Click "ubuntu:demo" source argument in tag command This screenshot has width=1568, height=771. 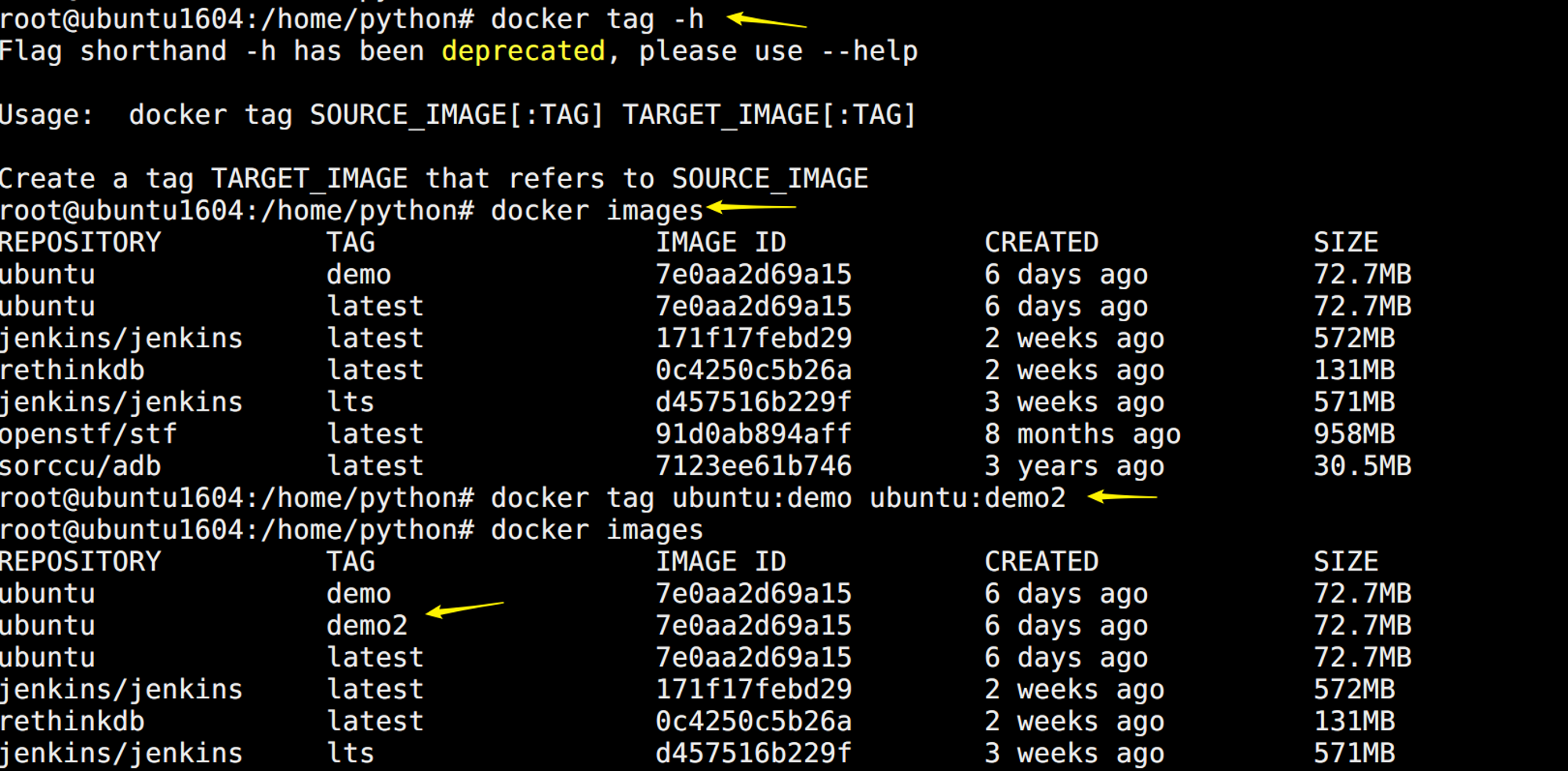pos(762,498)
